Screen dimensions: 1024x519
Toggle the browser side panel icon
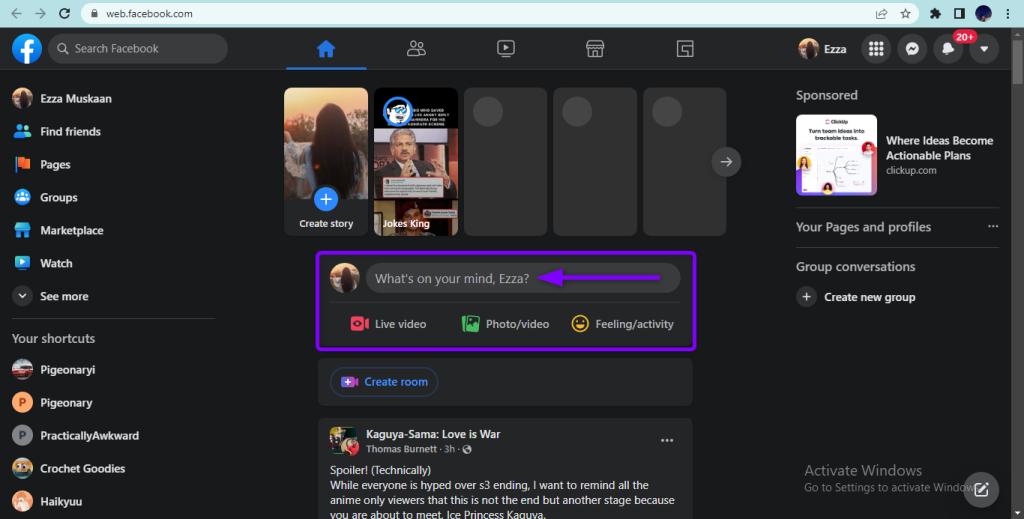tap(959, 14)
